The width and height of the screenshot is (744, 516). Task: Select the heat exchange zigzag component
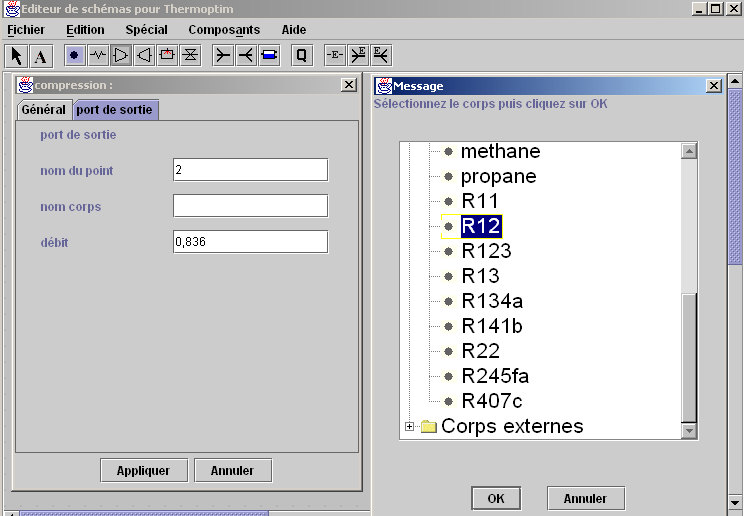(x=98, y=56)
